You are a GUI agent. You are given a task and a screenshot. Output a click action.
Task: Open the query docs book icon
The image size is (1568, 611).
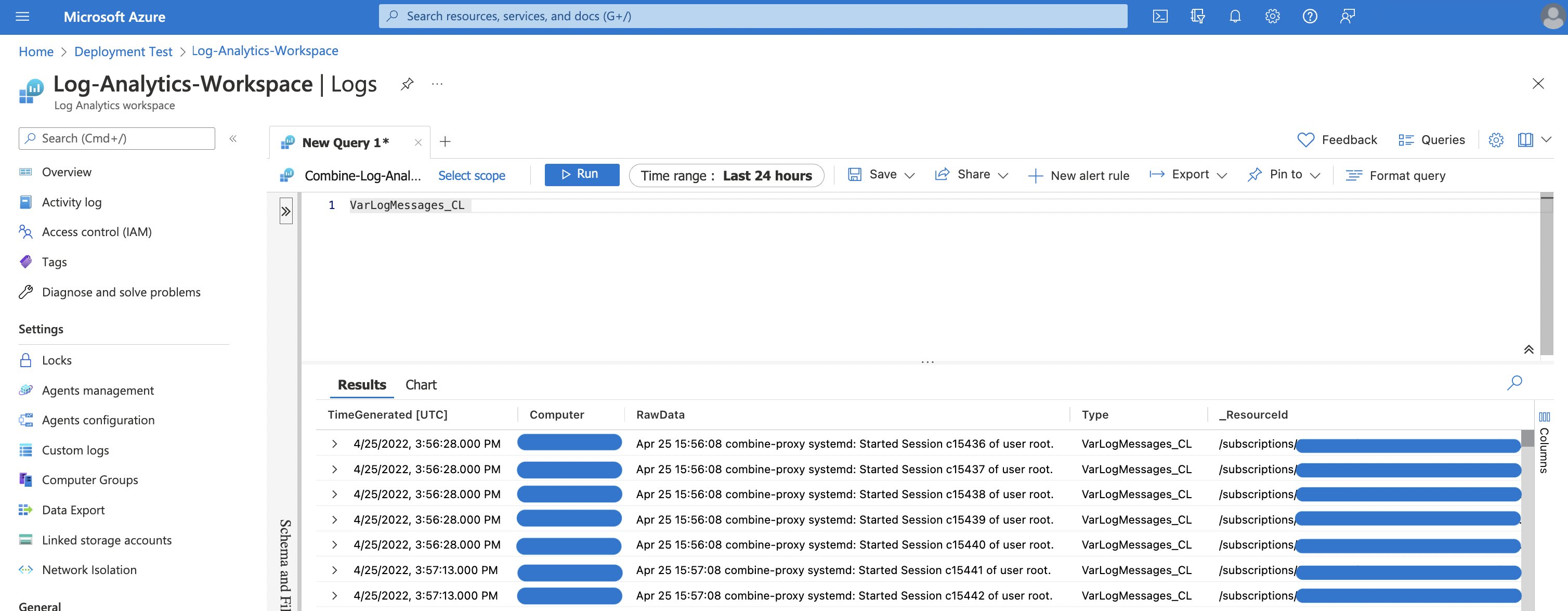coord(1525,140)
